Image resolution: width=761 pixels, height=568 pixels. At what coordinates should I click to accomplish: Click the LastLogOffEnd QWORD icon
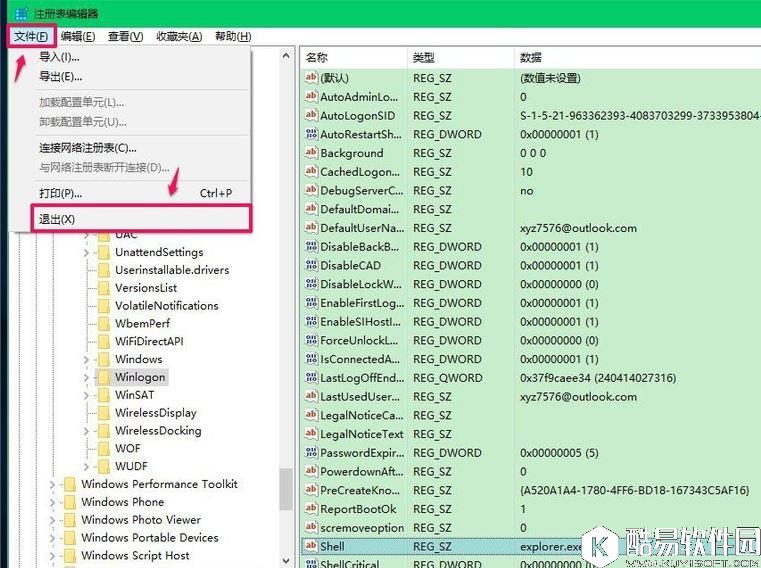pos(311,378)
